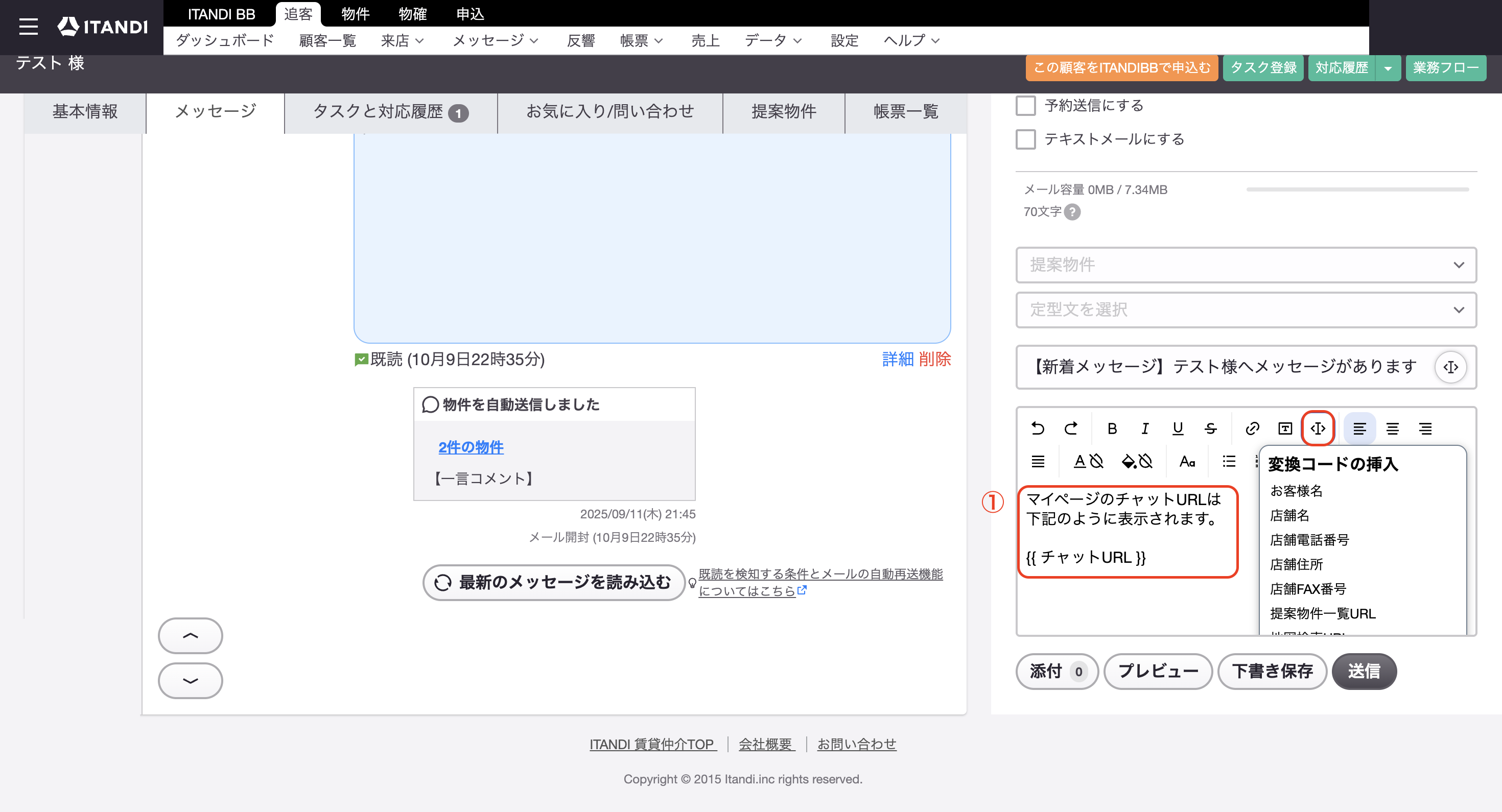
Task: Switch to the 物確 top tab
Action: [x=413, y=14]
